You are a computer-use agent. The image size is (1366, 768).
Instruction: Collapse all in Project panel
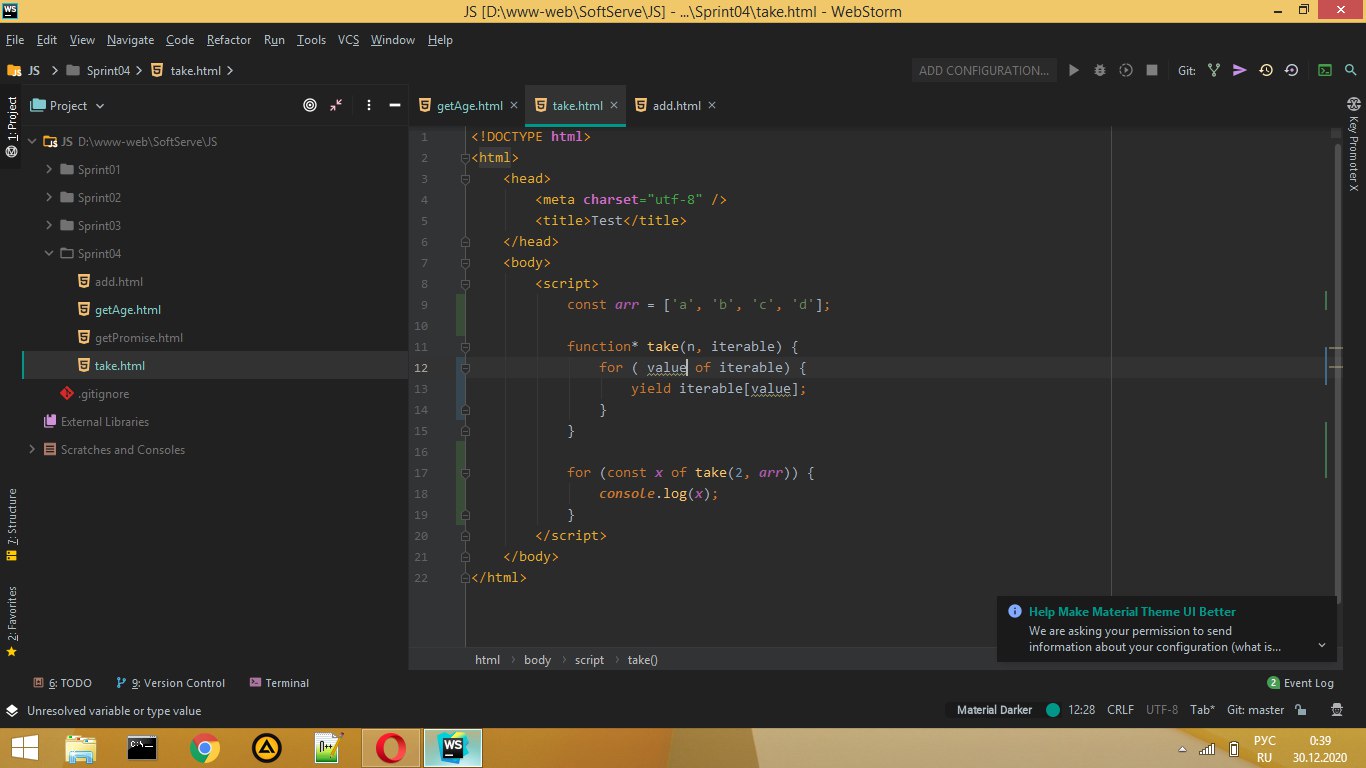pos(336,105)
